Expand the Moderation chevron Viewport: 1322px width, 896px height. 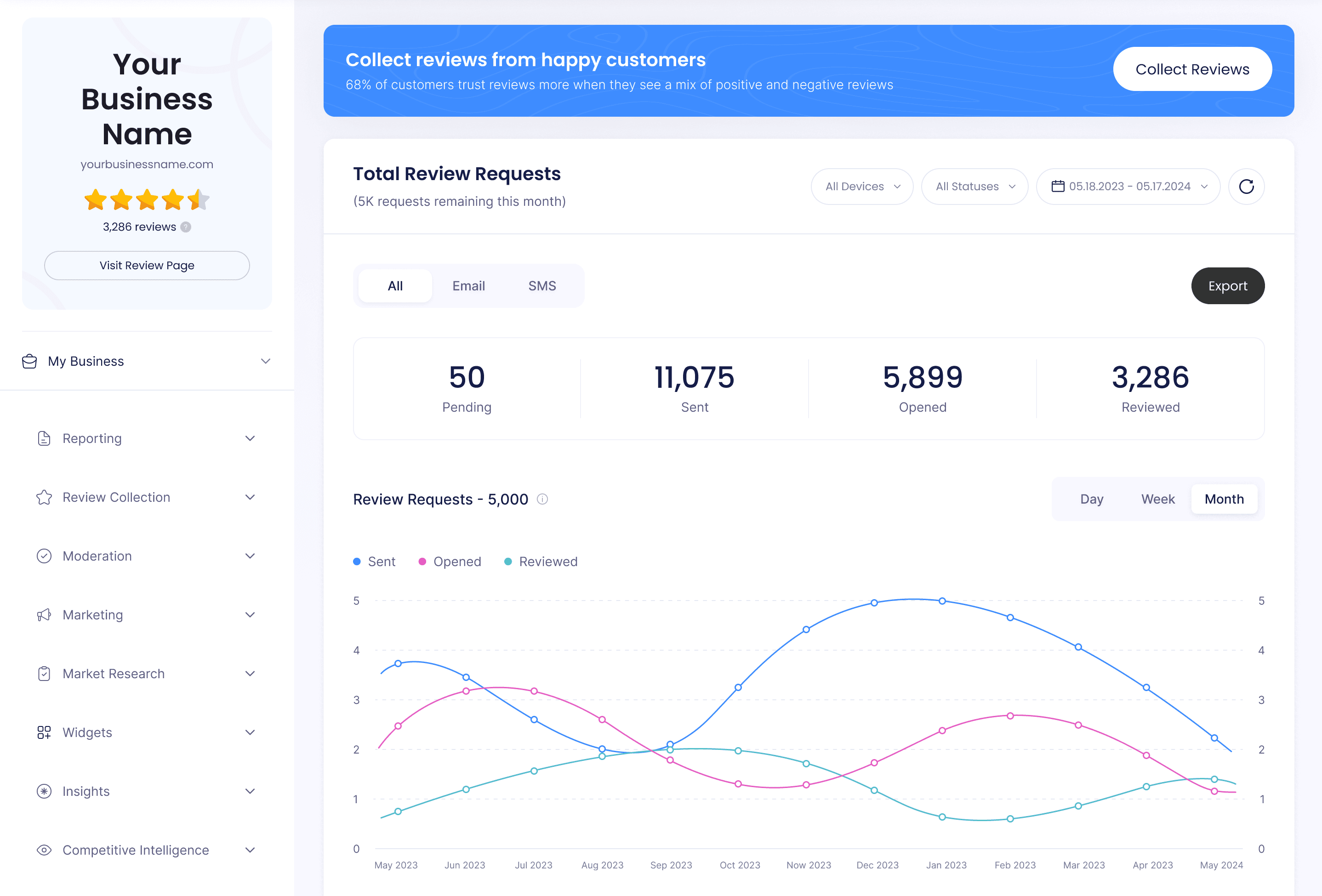coord(250,556)
